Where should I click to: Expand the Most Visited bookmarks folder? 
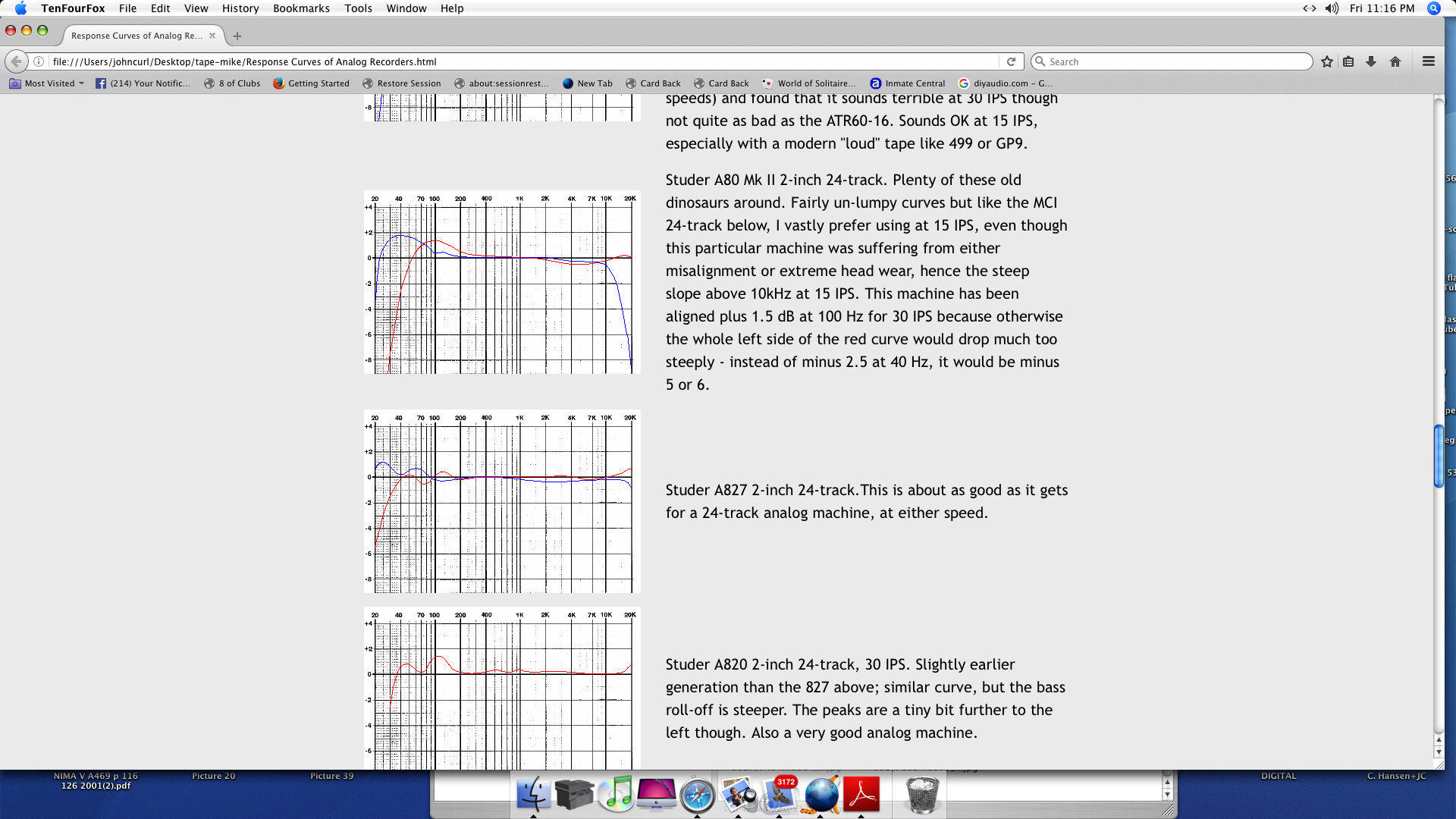click(x=46, y=83)
